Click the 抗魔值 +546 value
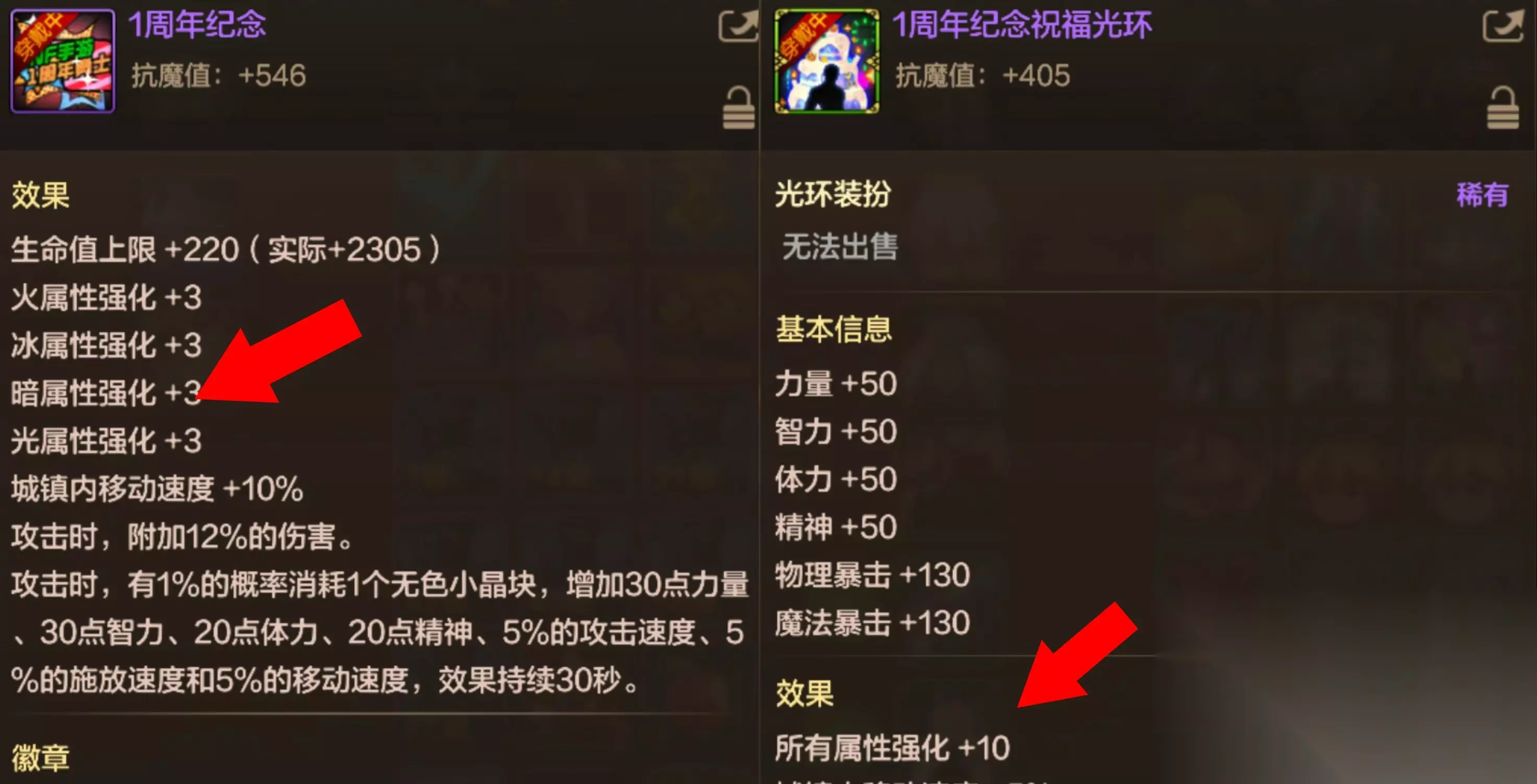The image size is (1537, 784). [218, 76]
